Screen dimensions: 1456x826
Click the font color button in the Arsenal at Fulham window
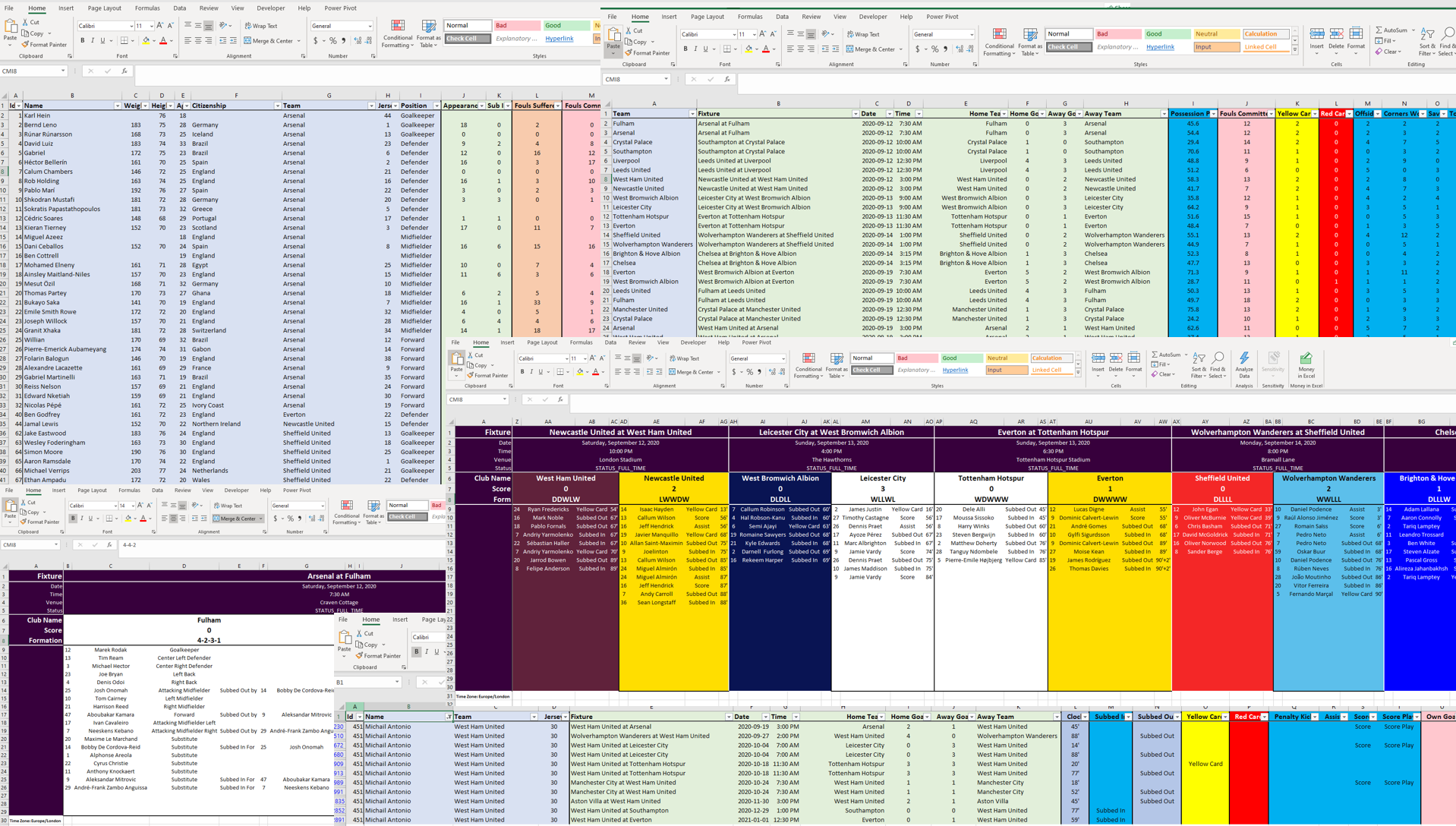point(143,519)
